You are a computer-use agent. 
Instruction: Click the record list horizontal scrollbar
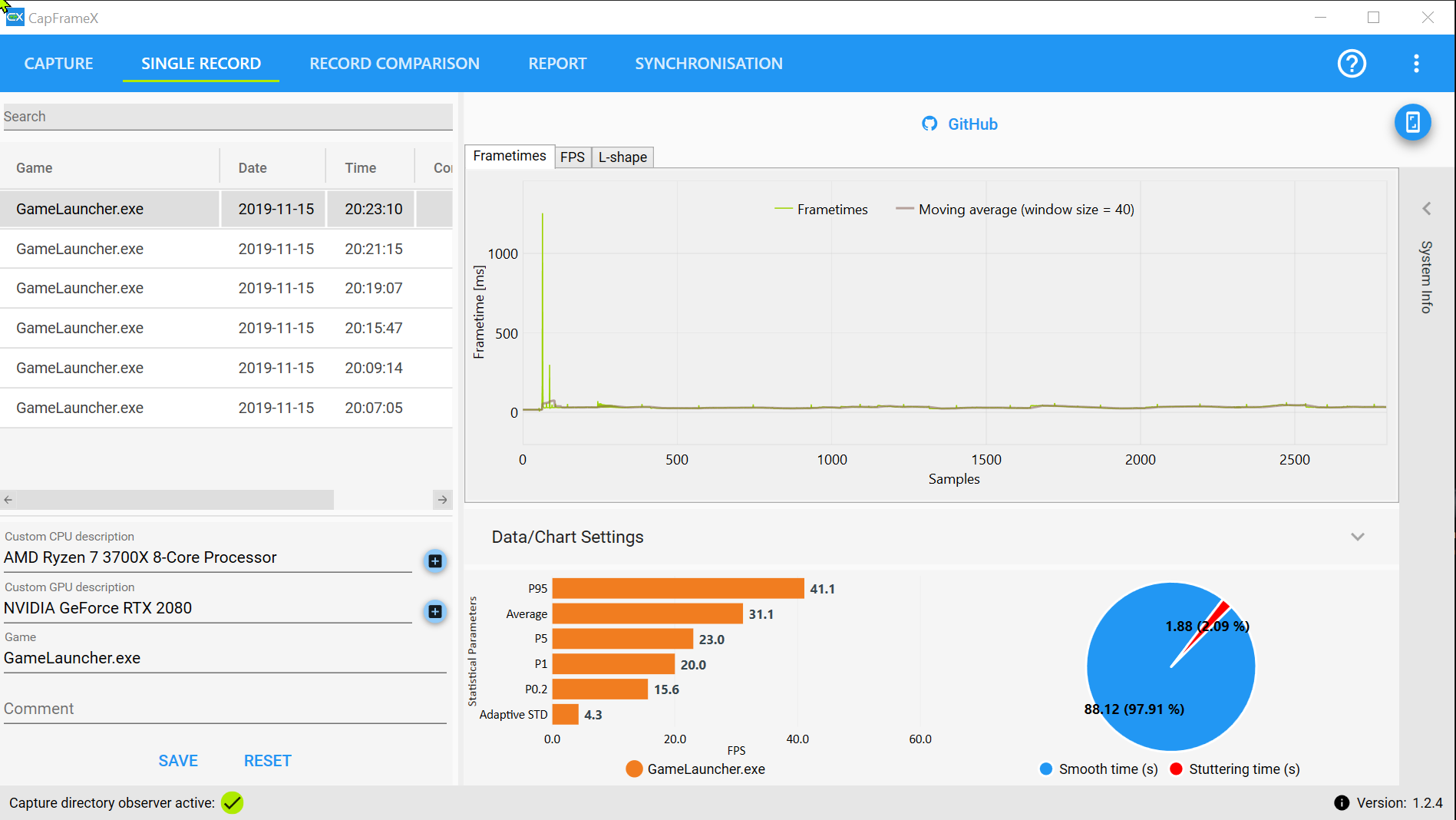click(176, 500)
